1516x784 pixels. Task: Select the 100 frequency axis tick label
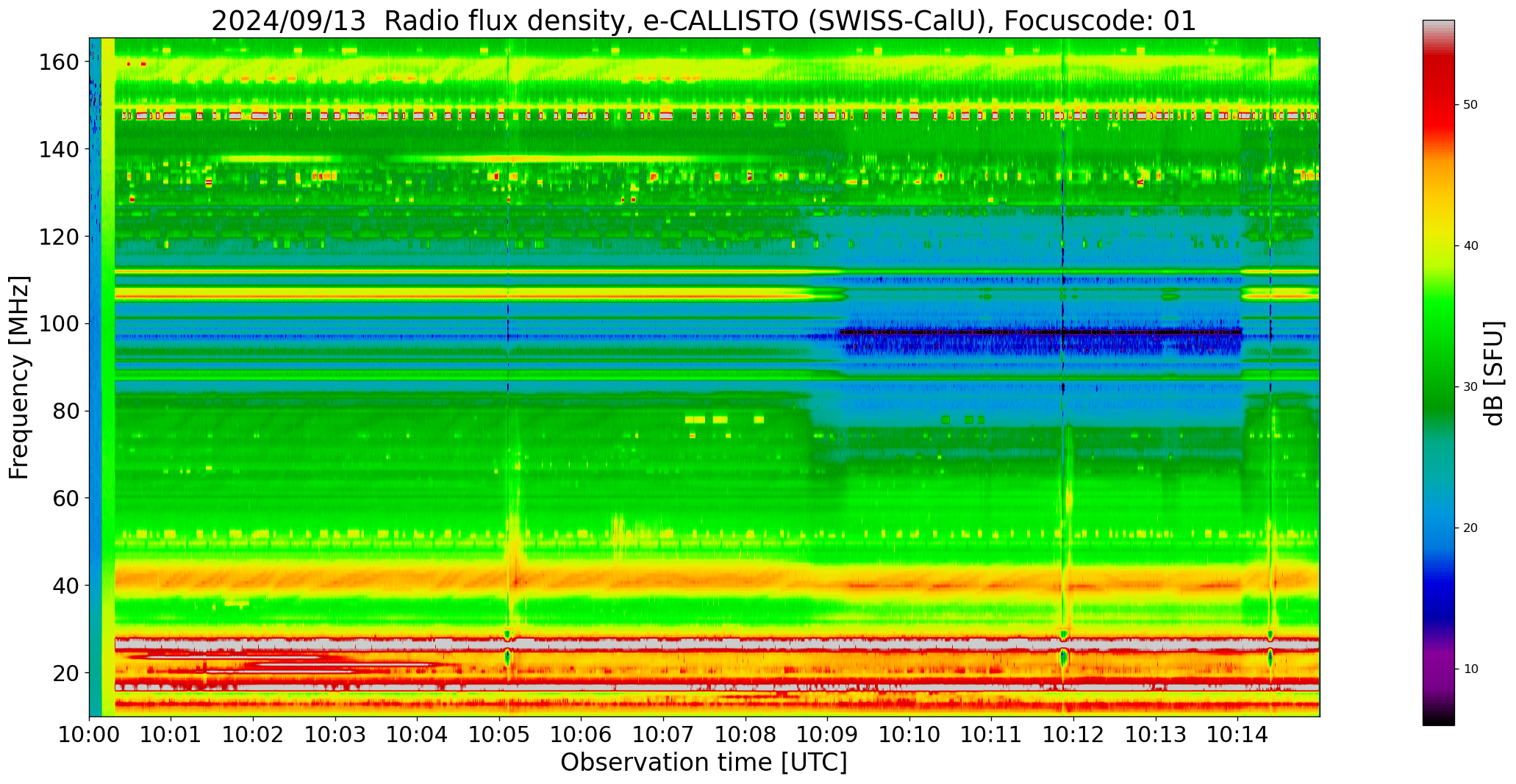[59, 324]
